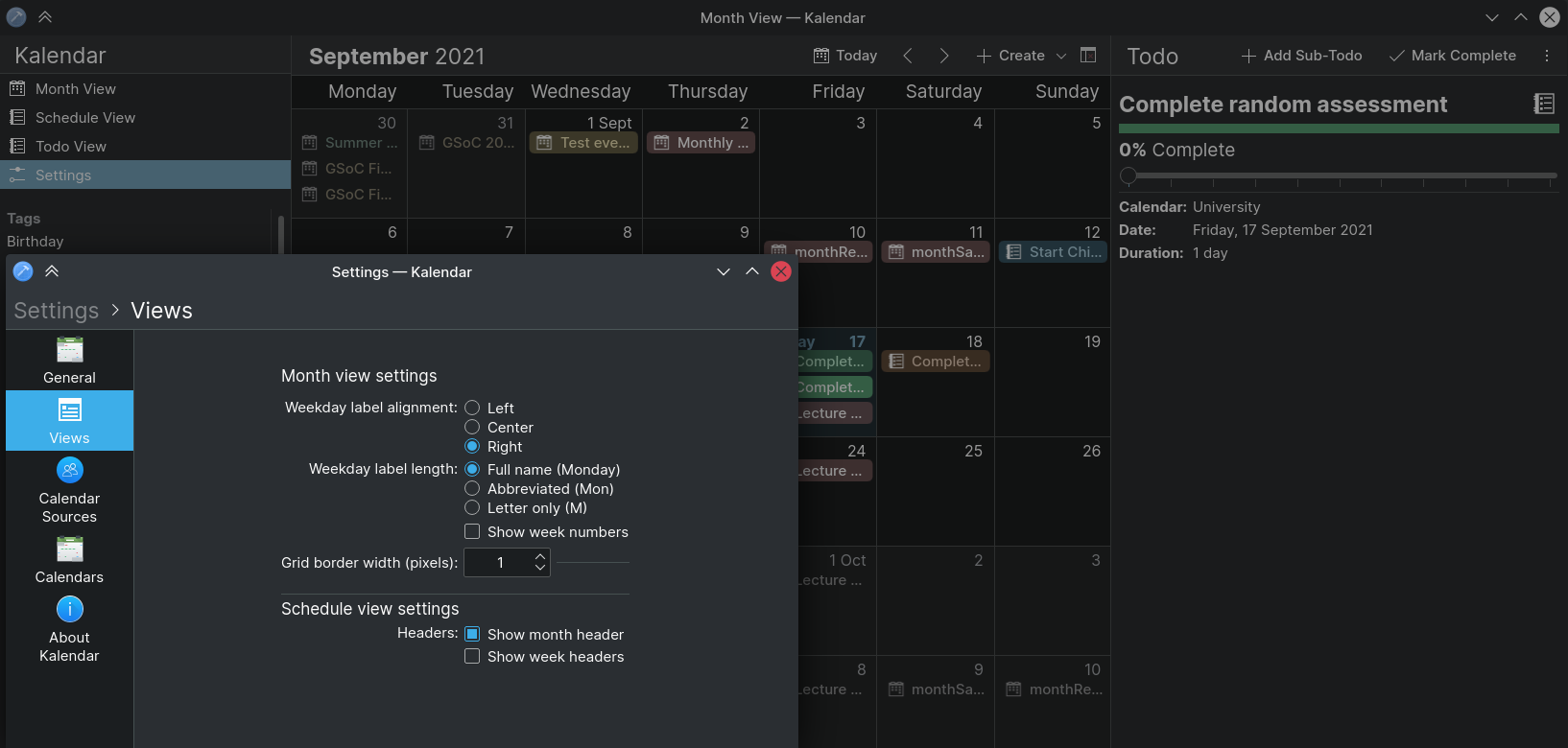Click keep-above arrows in main window titlebar
The height and width of the screenshot is (748, 1568).
click(x=45, y=17)
